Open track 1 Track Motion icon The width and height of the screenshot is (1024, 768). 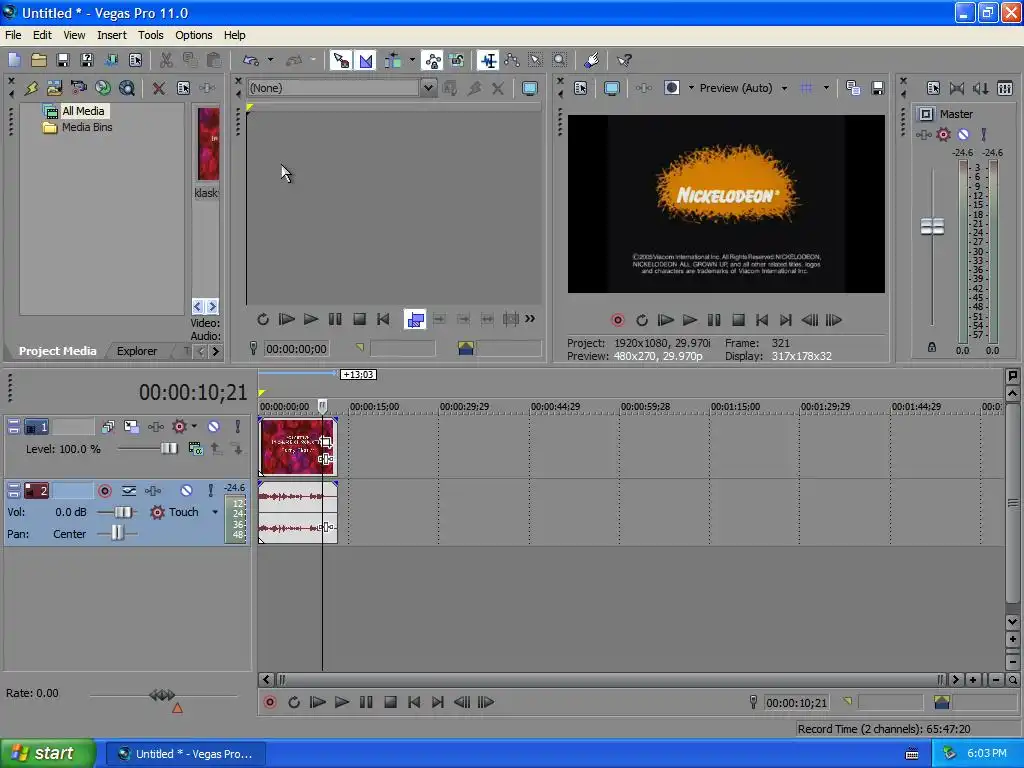click(x=131, y=426)
